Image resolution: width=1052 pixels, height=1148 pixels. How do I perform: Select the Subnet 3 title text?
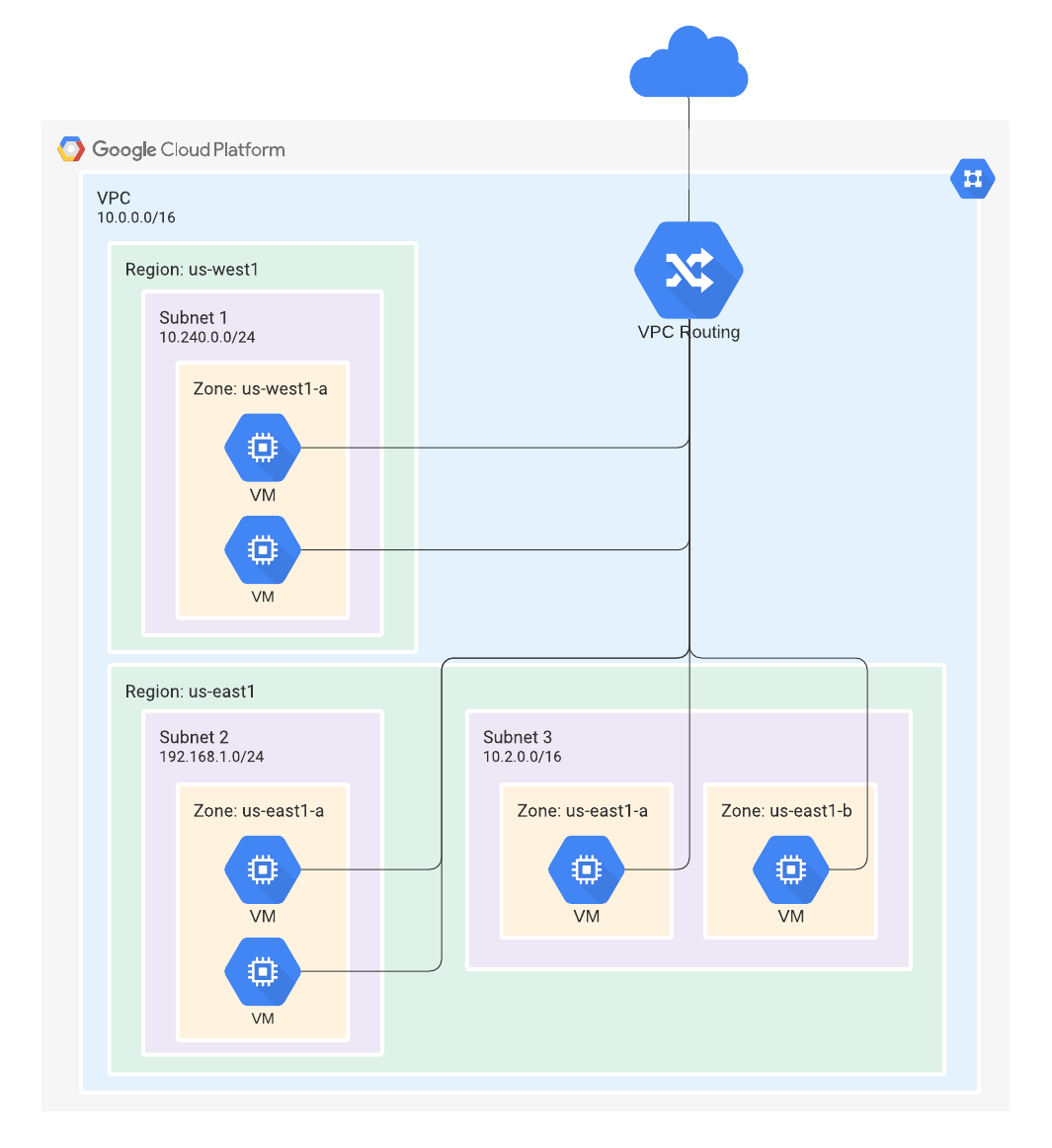tap(518, 737)
